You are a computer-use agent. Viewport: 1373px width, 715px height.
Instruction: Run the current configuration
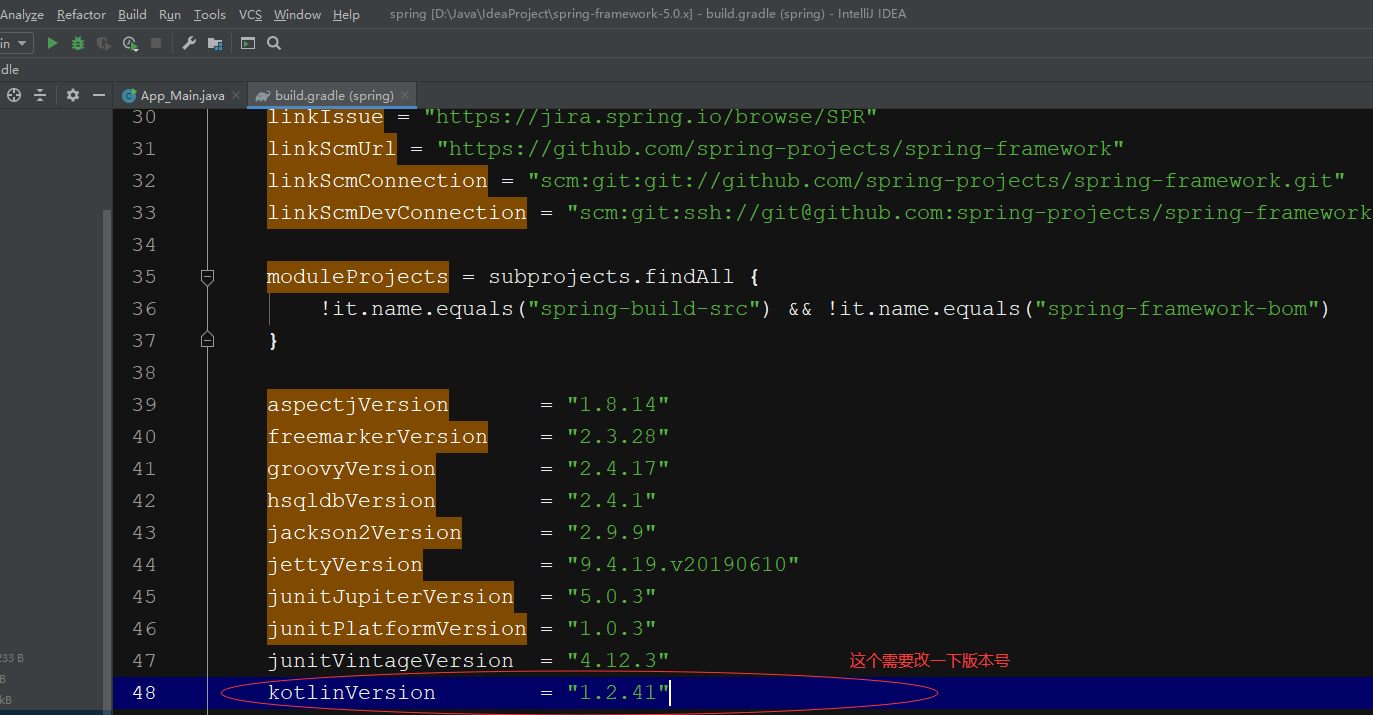pos(52,43)
